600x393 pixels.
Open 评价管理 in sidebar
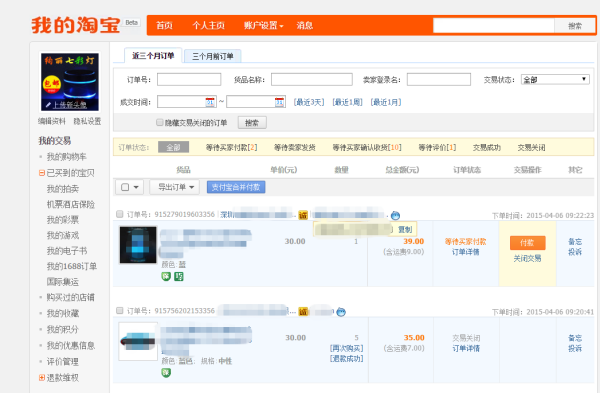(63, 362)
